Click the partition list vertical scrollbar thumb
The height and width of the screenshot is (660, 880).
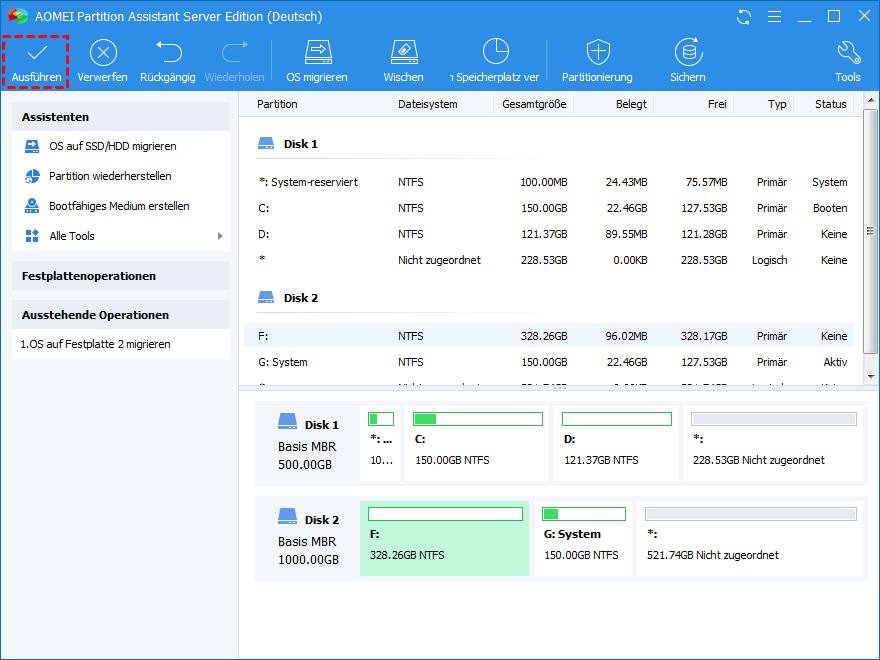(870, 231)
